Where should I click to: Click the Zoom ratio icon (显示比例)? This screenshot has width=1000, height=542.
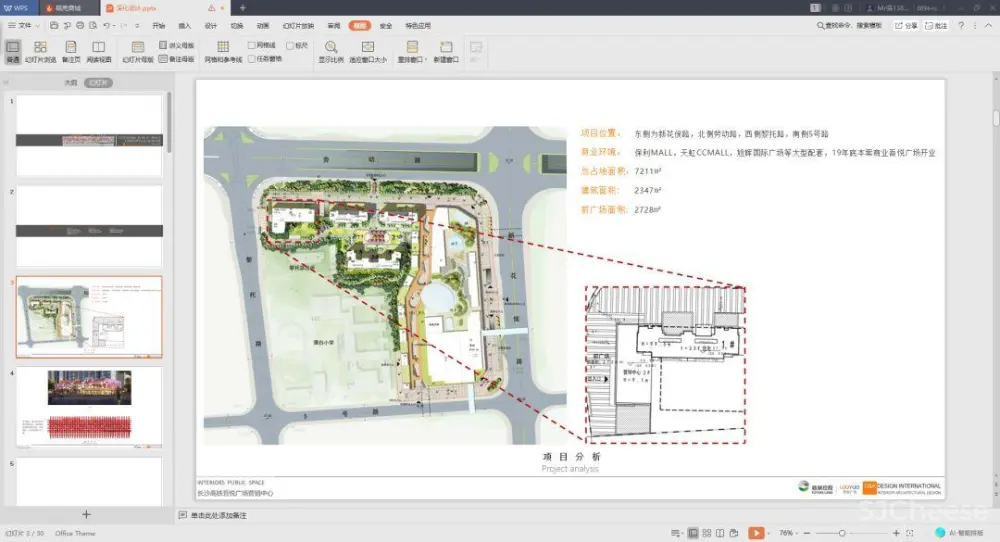pyautogui.click(x=330, y=51)
